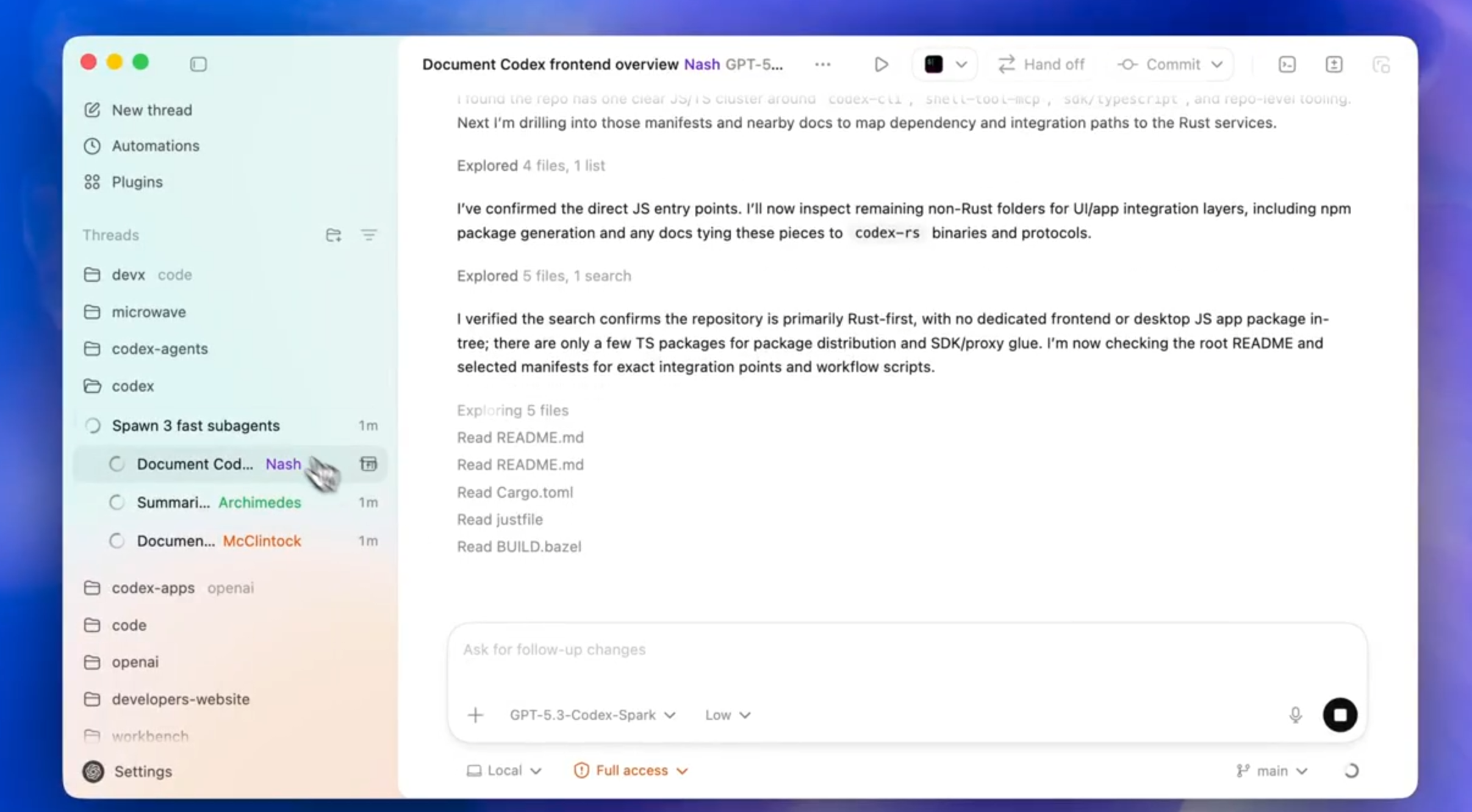The image size is (1472, 812).
Task: Open the Automations section
Action: click(x=155, y=146)
